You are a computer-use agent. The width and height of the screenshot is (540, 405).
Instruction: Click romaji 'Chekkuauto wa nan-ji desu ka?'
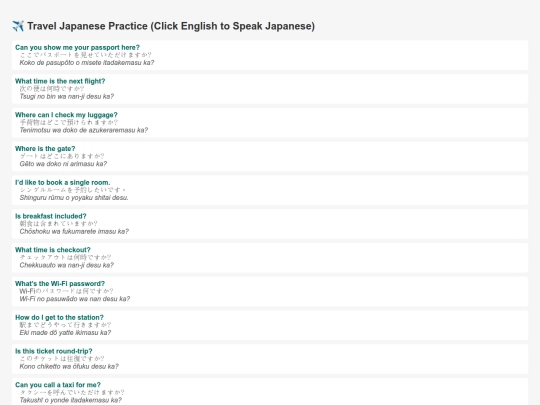point(66,265)
